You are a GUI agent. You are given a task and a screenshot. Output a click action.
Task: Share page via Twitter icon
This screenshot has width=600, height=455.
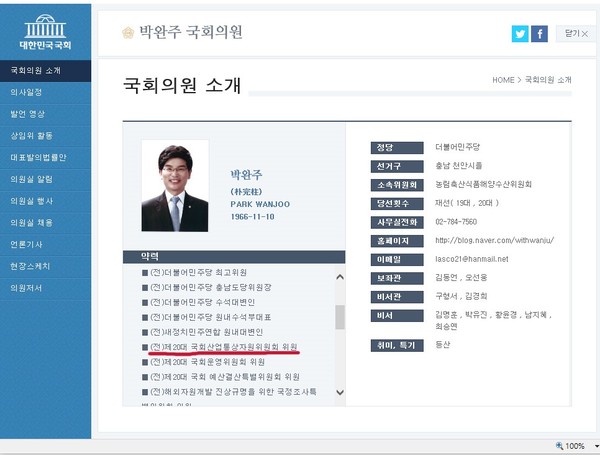pyautogui.click(x=520, y=33)
